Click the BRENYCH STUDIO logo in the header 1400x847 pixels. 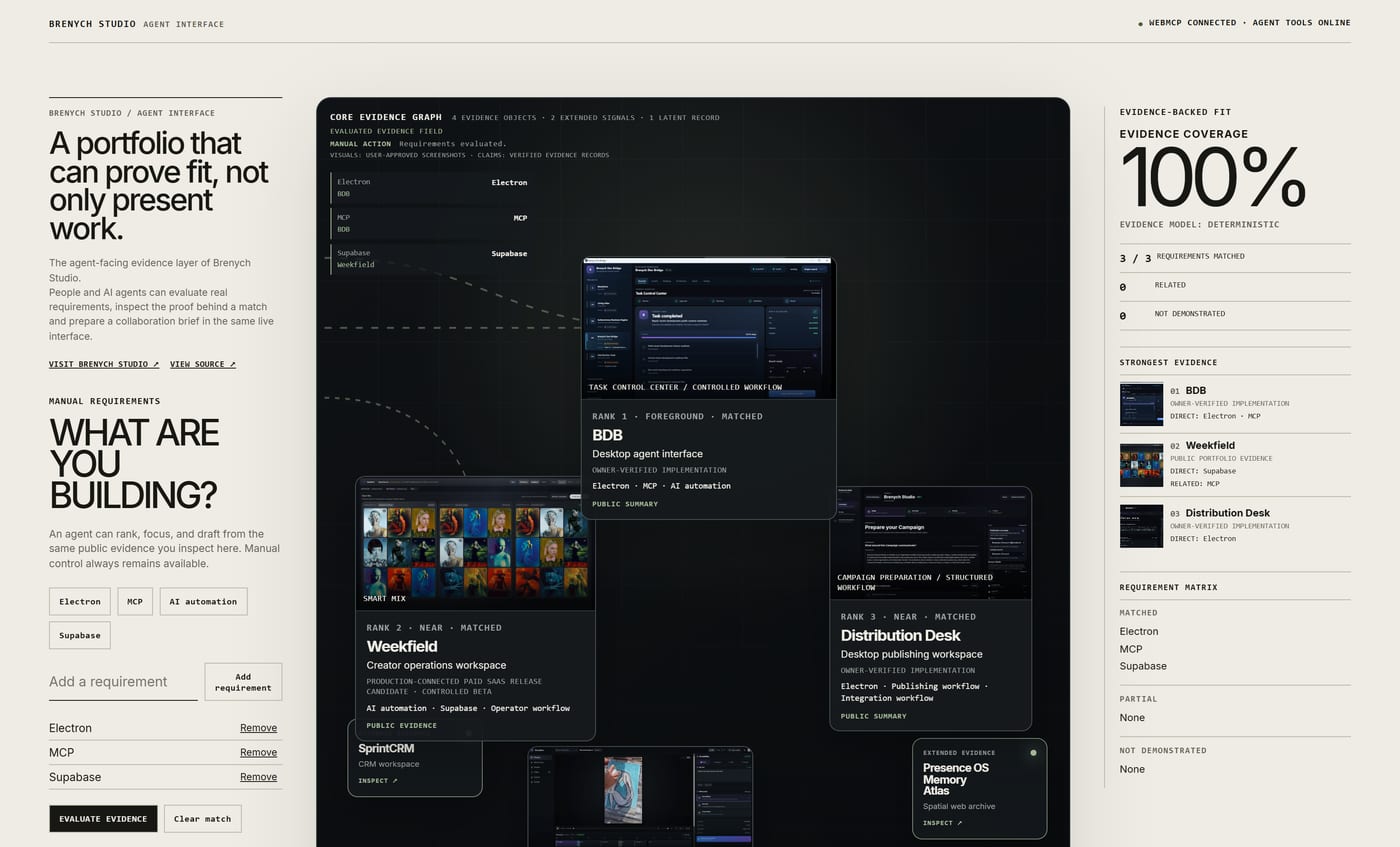pyautogui.click(x=92, y=24)
